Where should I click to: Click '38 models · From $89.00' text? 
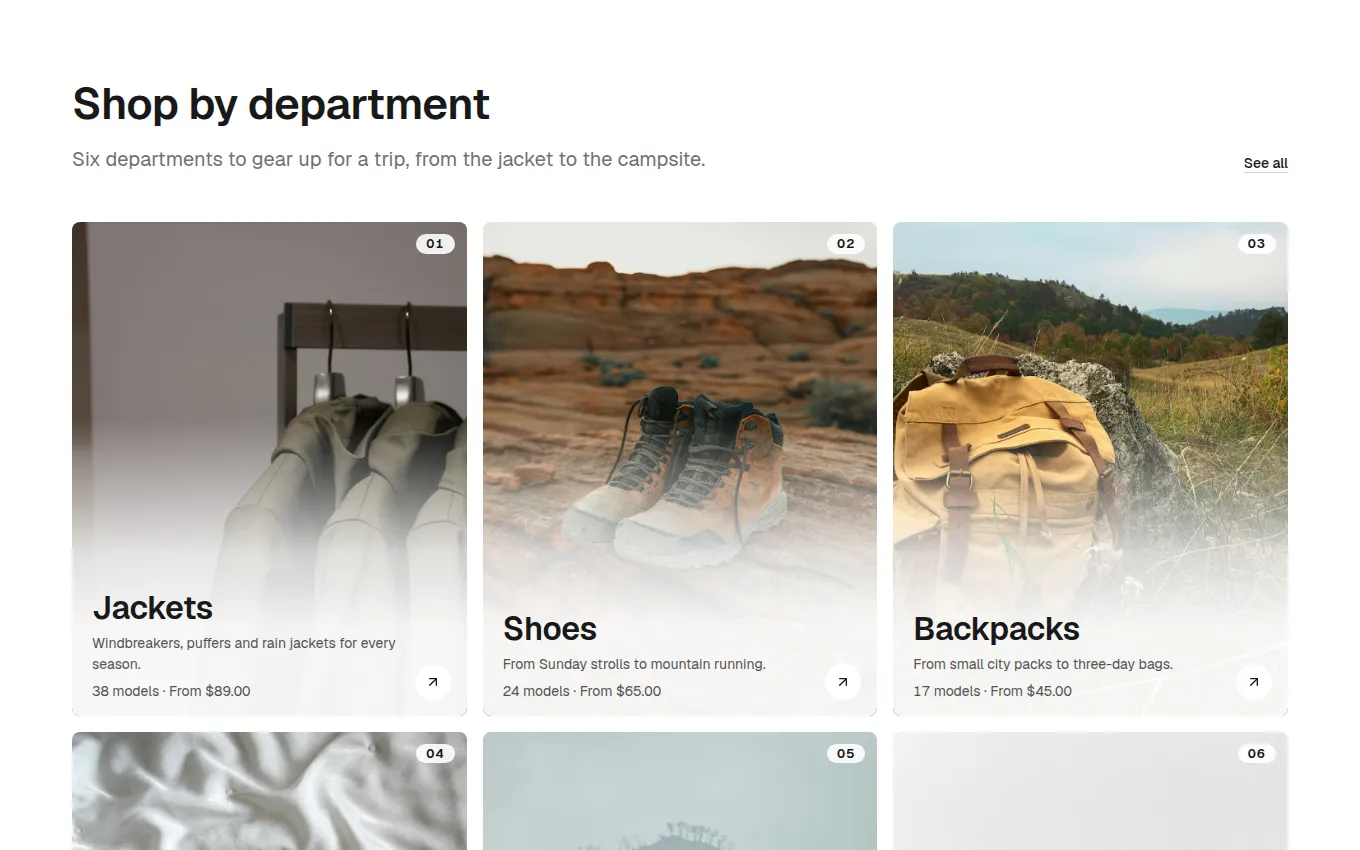click(171, 691)
